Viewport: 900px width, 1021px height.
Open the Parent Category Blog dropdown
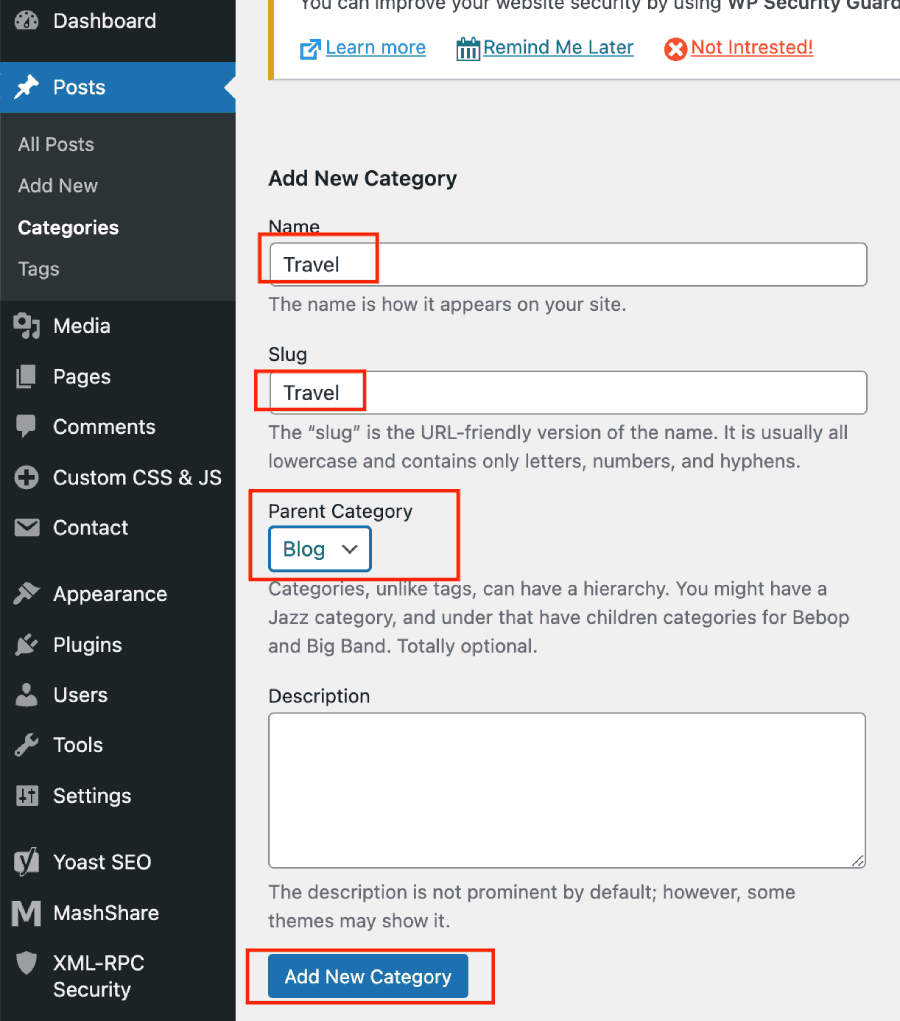click(x=320, y=549)
